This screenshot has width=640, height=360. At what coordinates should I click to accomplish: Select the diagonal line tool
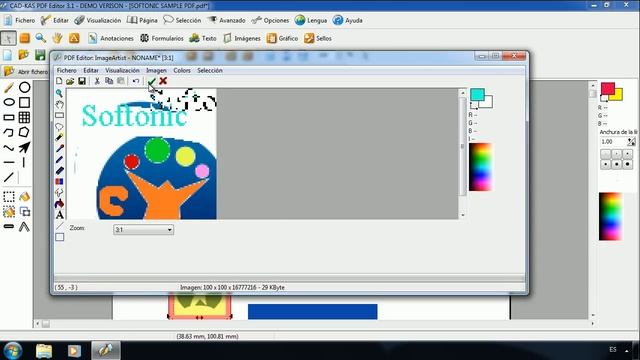point(9,177)
